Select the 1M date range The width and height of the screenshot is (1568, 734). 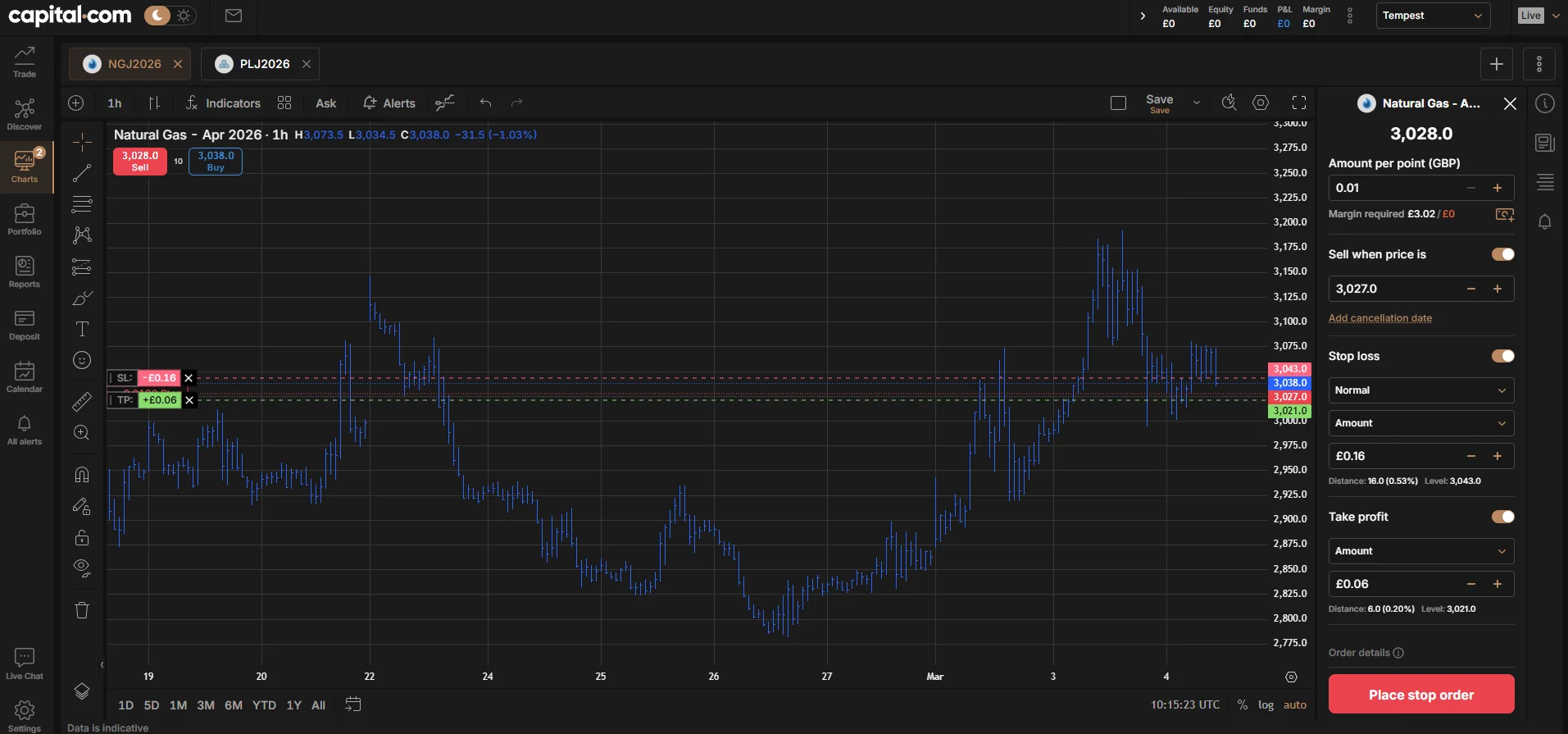pyautogui.click(x=178, y=705)
